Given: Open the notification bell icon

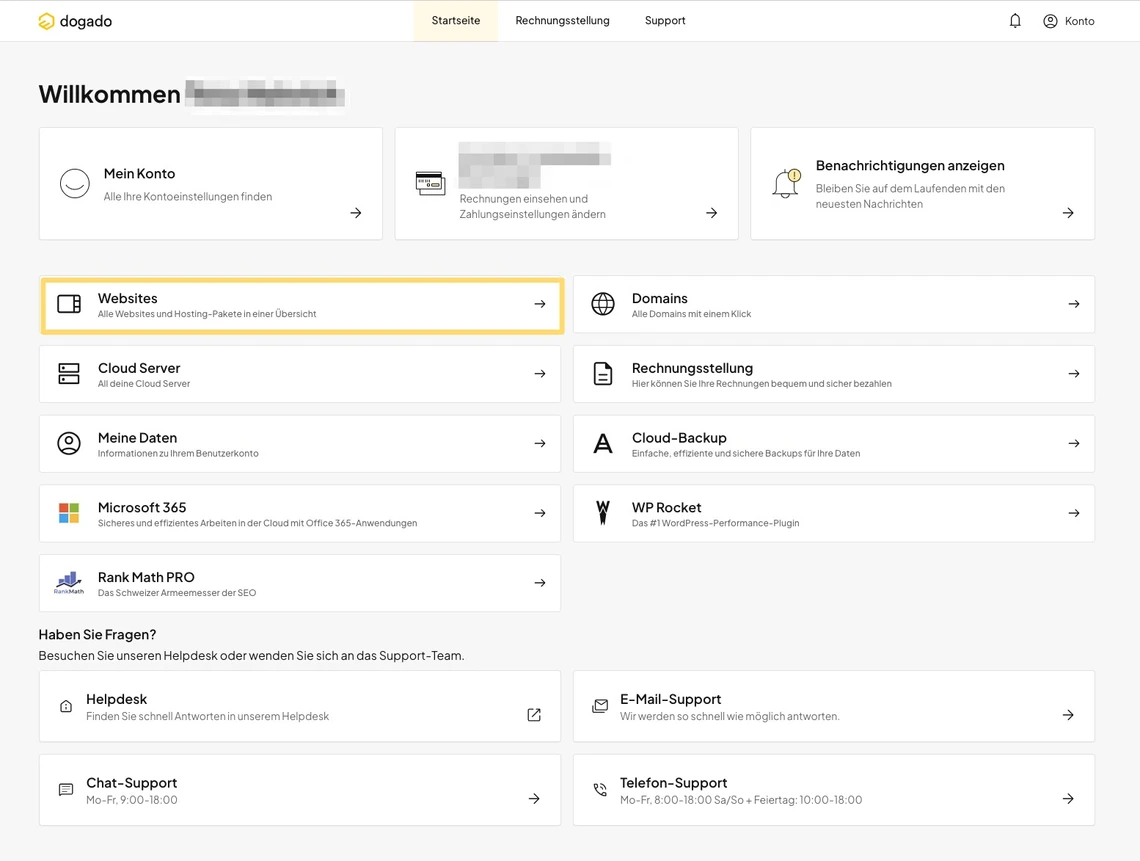Looking at the screenshot, I should coord(1015,20).
